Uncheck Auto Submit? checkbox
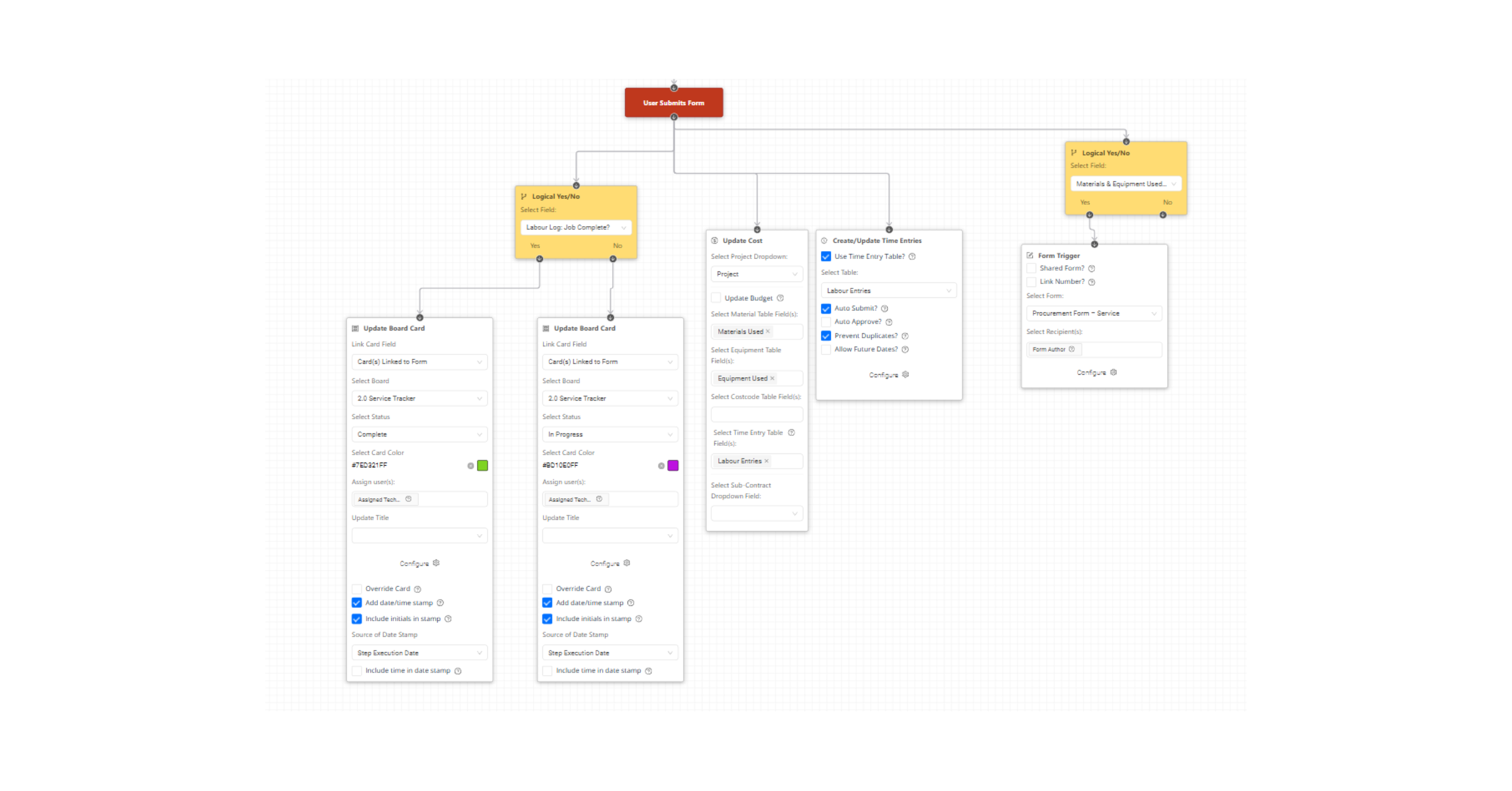This screenshot has width=1512, height=791. click(x=826, y=309)
